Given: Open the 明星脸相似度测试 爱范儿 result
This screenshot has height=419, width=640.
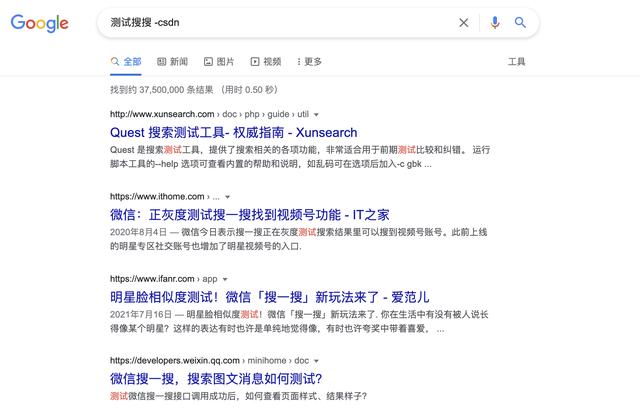Looking at the screenshot, I should click(x=269, y=297).
